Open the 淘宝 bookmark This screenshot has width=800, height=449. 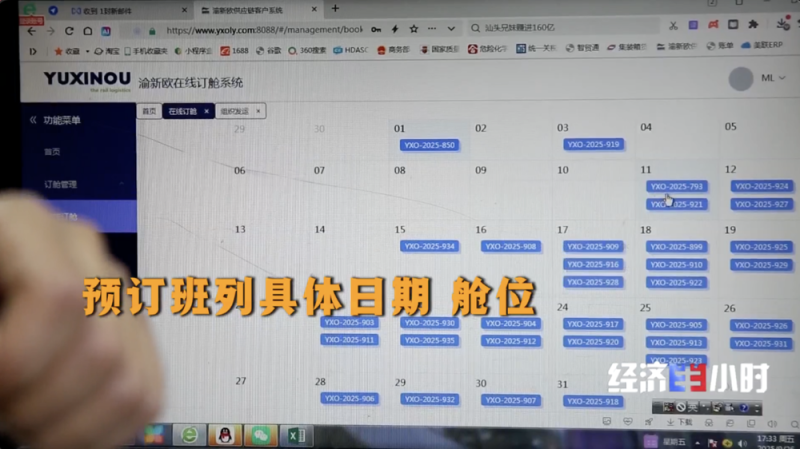107,51
